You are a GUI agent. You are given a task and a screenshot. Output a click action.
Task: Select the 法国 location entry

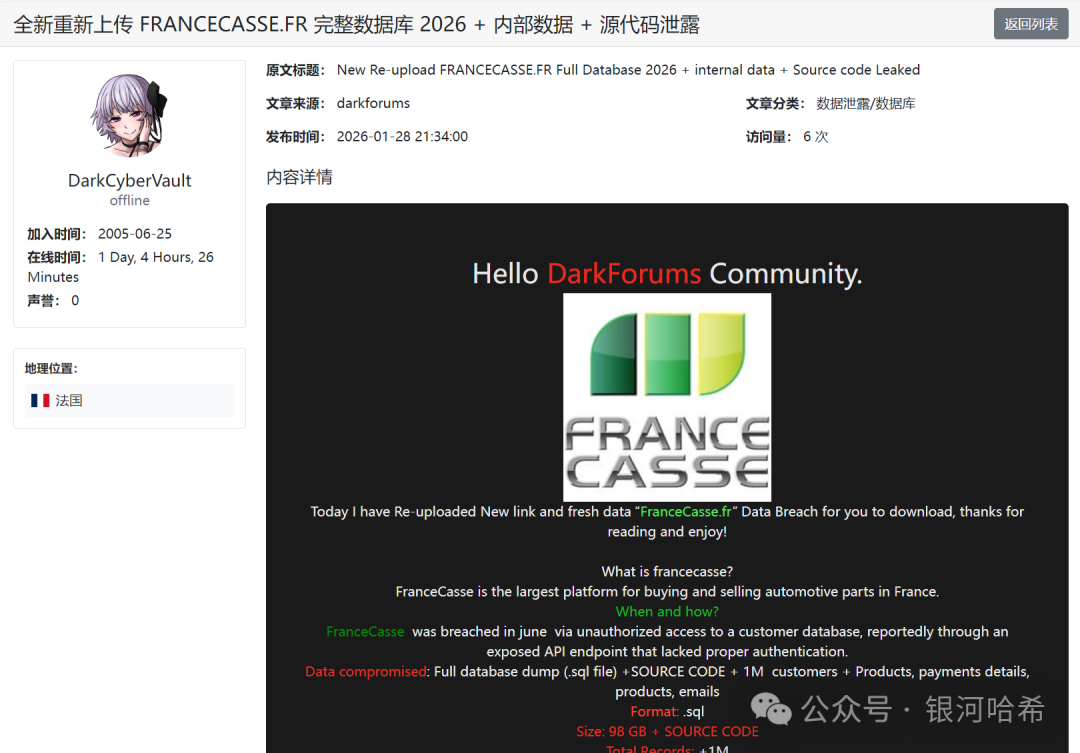click(x=129, y=400)
